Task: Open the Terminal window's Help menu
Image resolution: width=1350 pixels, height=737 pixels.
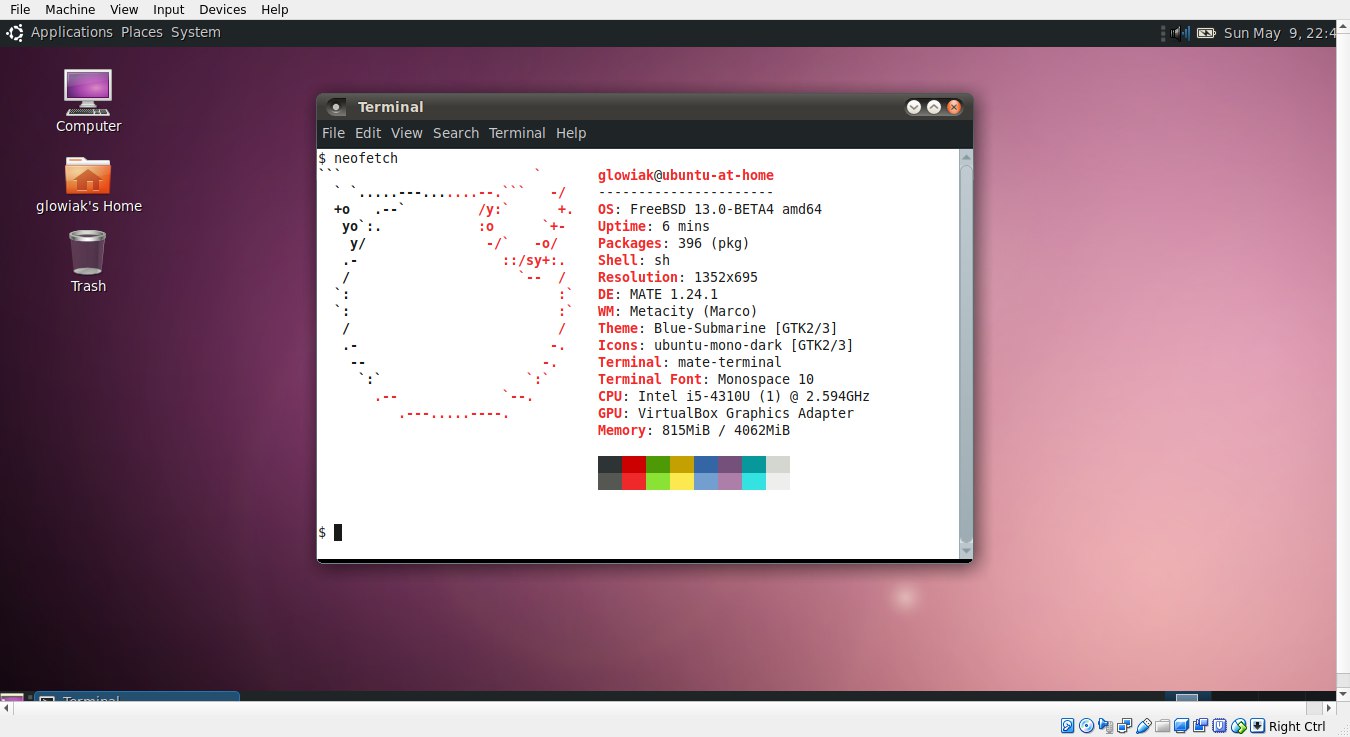Action: [x=571, y=133]
